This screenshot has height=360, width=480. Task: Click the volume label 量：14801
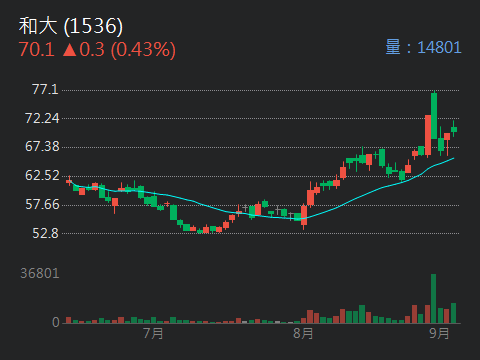(x=423, y=47)
